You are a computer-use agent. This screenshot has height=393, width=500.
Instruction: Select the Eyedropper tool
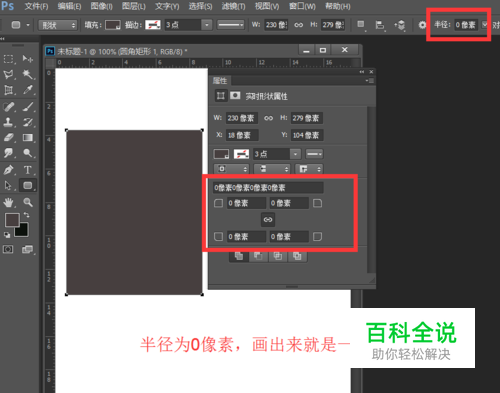click(28, 90)
